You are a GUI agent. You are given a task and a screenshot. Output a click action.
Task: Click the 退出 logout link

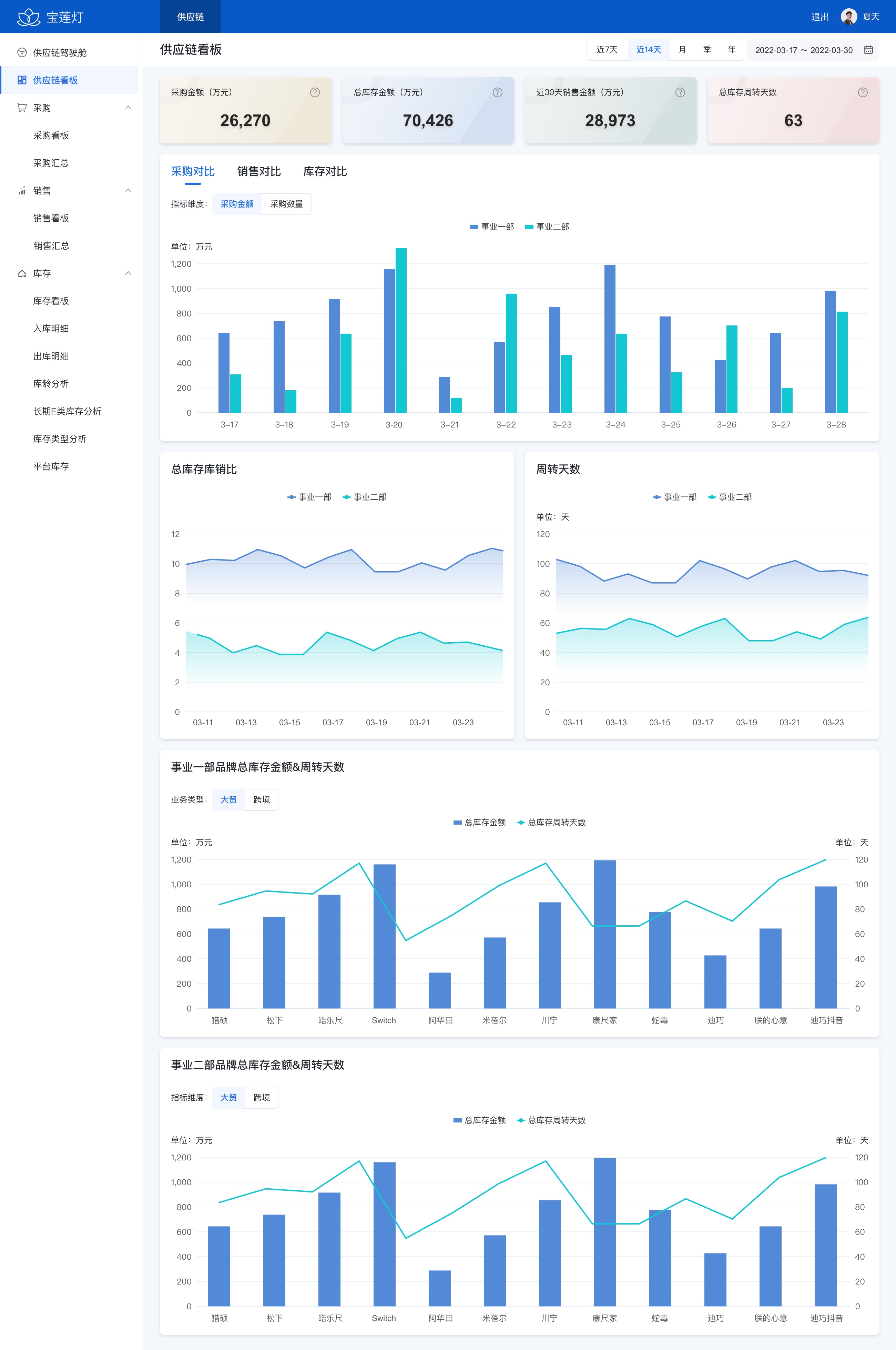coord(820,17)
